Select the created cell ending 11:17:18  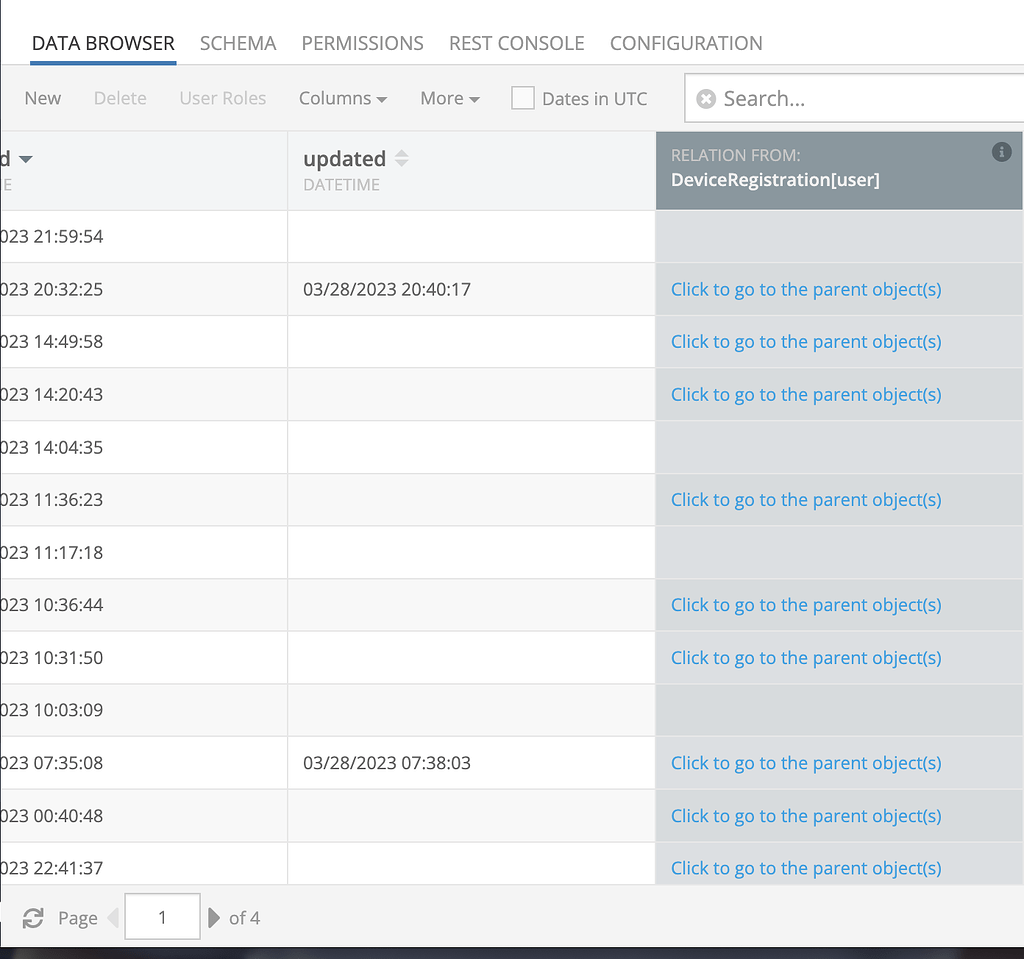click(143, 553)
